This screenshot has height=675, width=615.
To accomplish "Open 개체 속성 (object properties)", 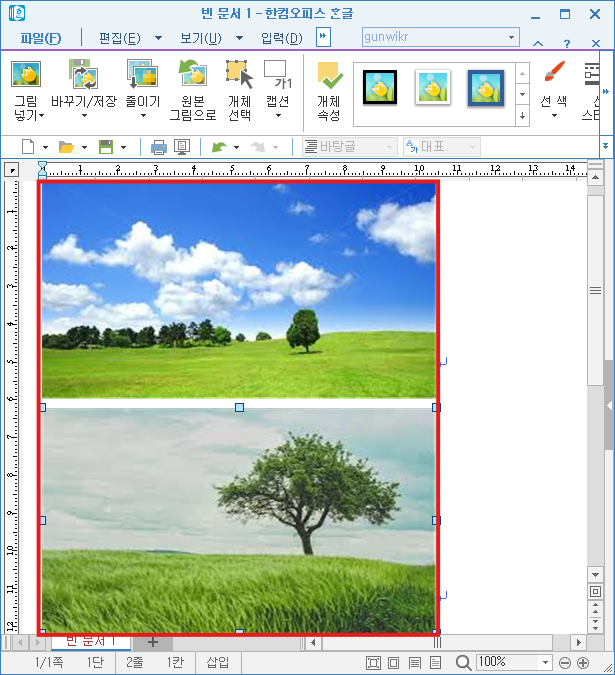I will (x=329, y=76).
